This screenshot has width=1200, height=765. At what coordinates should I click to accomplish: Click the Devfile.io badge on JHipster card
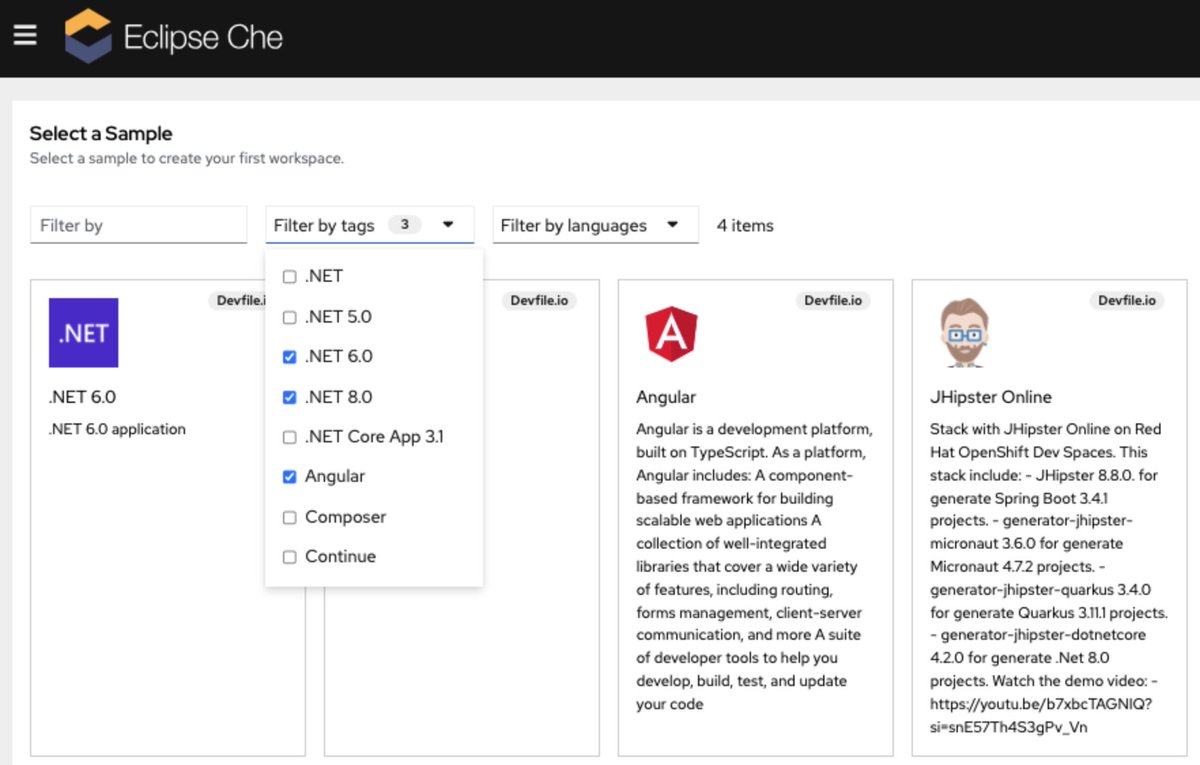tap(1126, 300)
